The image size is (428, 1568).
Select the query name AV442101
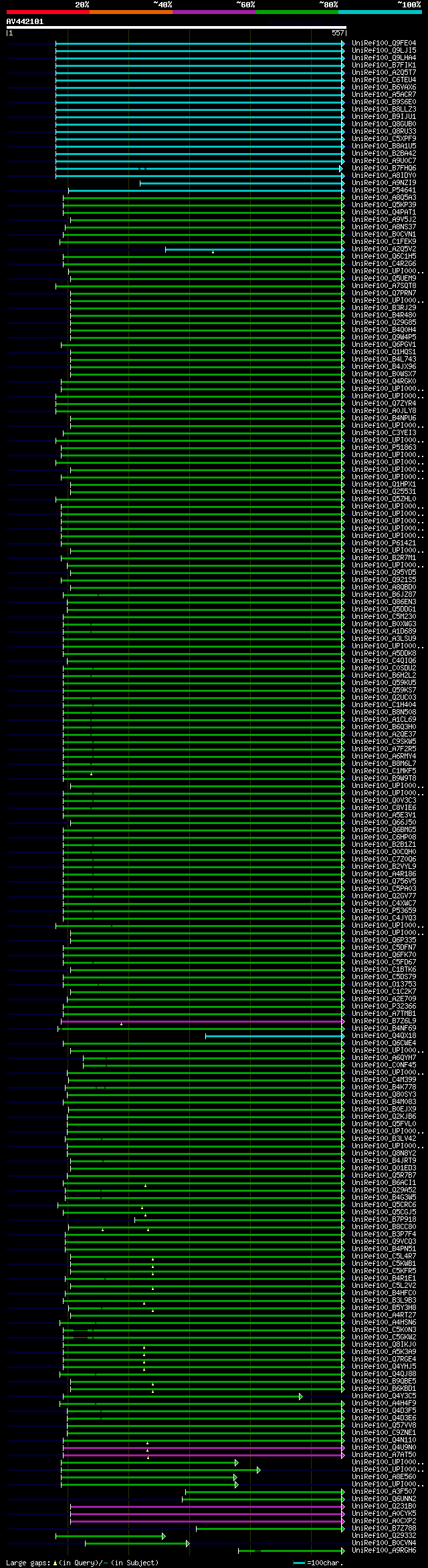point(25,21)
